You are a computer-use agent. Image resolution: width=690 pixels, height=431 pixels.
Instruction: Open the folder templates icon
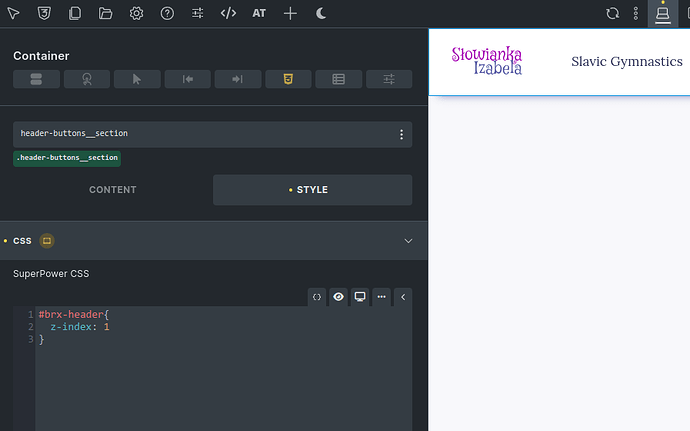[x=106, y=13]
